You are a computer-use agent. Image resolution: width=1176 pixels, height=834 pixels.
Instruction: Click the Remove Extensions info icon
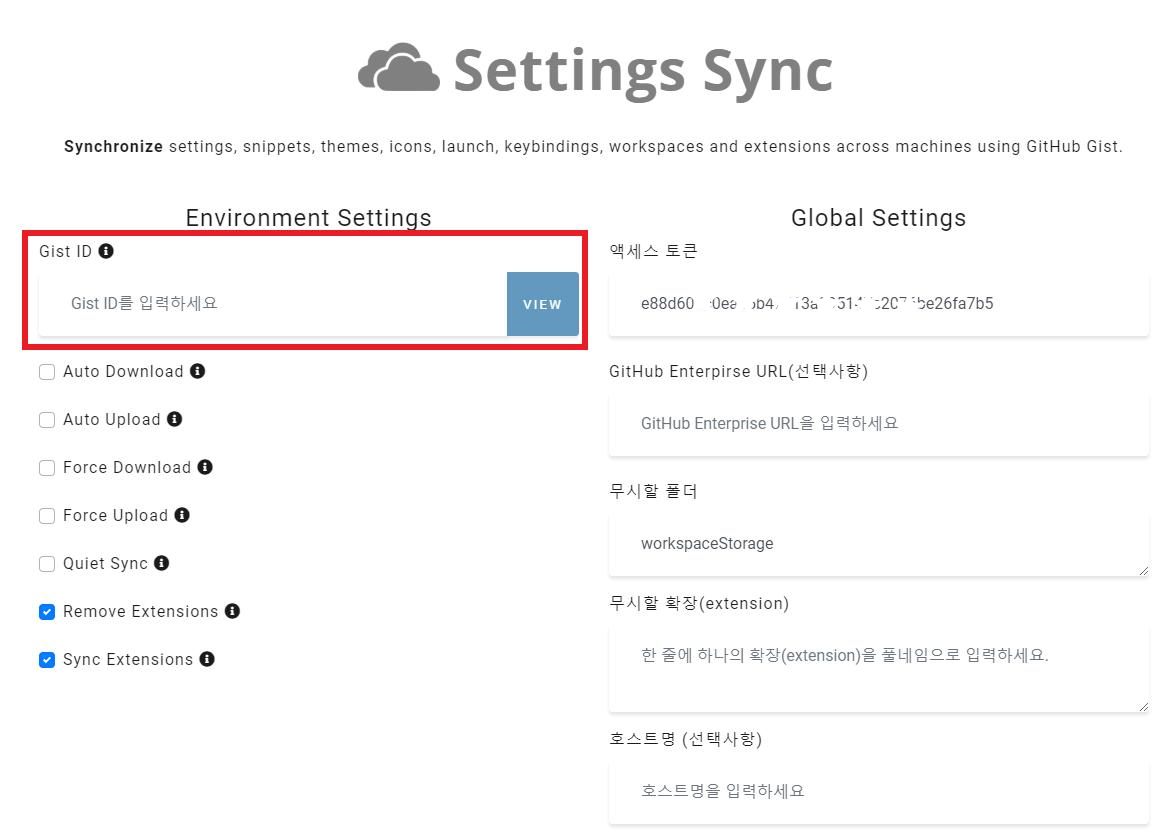pos(232,611)
